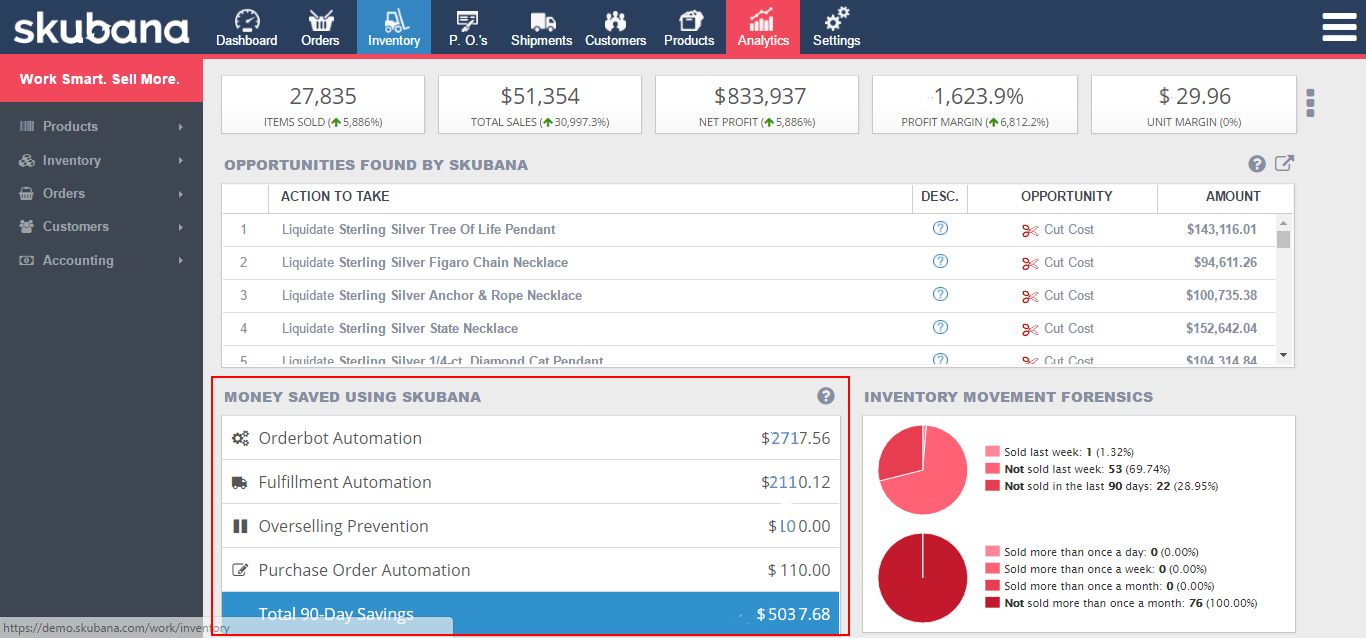
Task: Open the Dashboard tab
Action: coord(247,27)
